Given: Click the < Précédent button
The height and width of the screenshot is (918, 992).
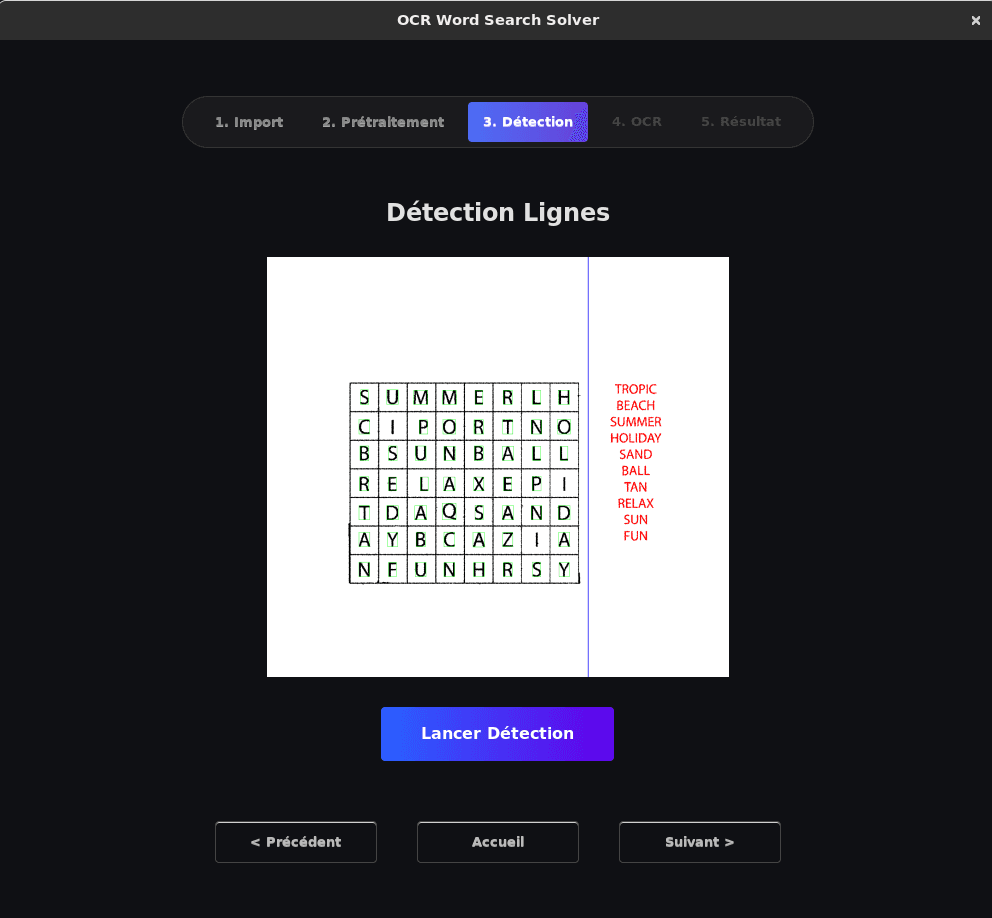Looking at the screenshot, I should 296,842.
